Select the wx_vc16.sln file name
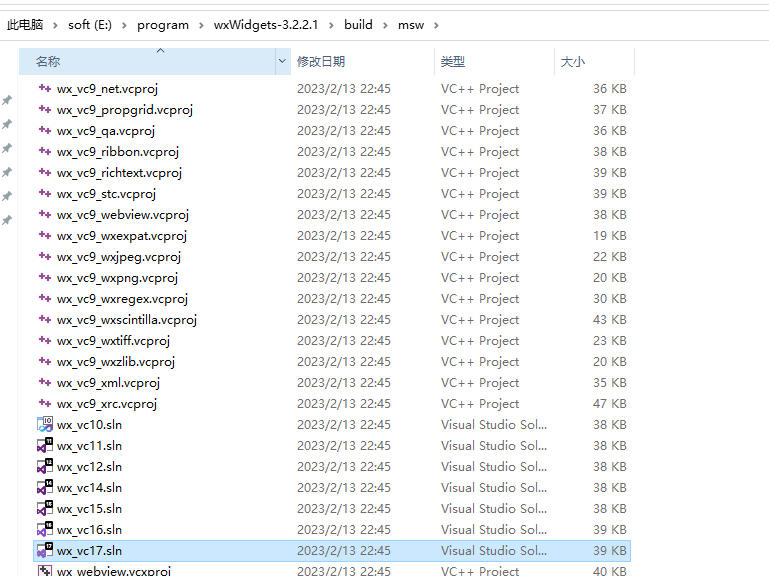769x576 pixels. tap(89, 529)
